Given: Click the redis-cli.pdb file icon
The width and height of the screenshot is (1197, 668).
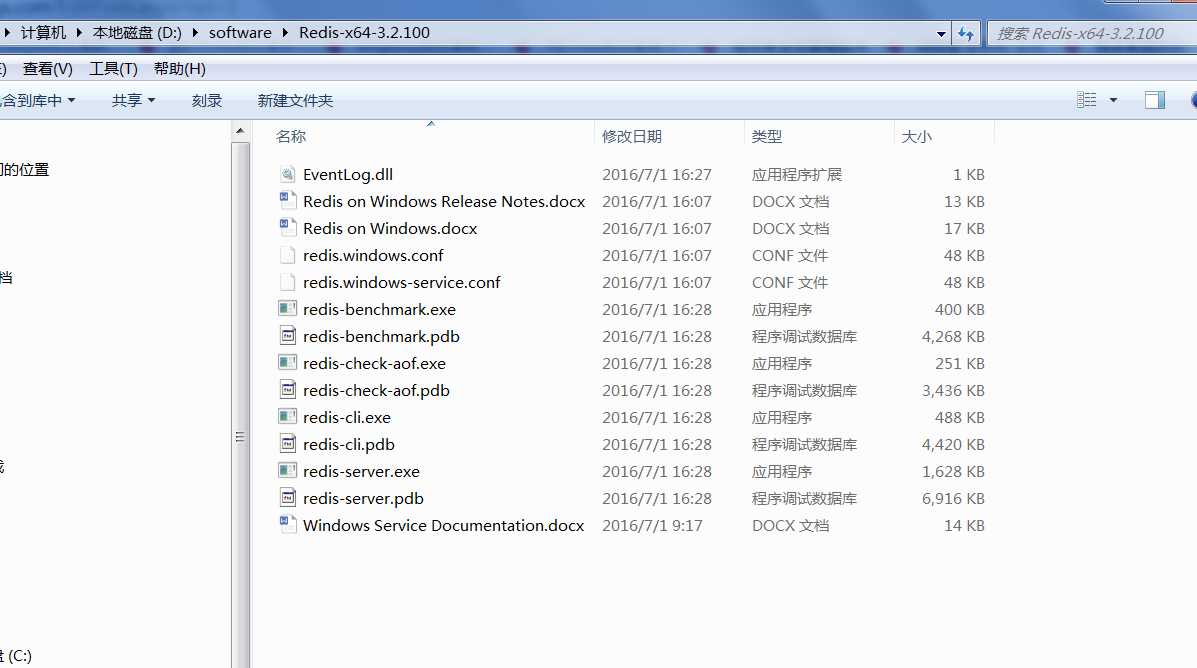Looking at the screenshot, I should click(287, 444).
